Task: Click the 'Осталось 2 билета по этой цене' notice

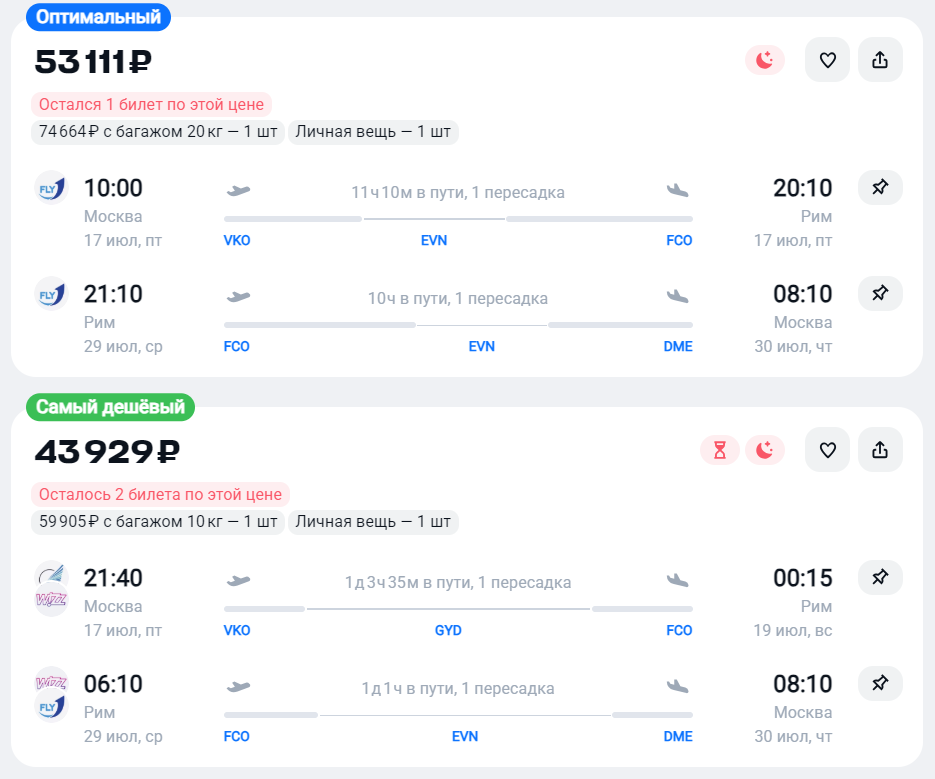Action: tap(160, 494)
